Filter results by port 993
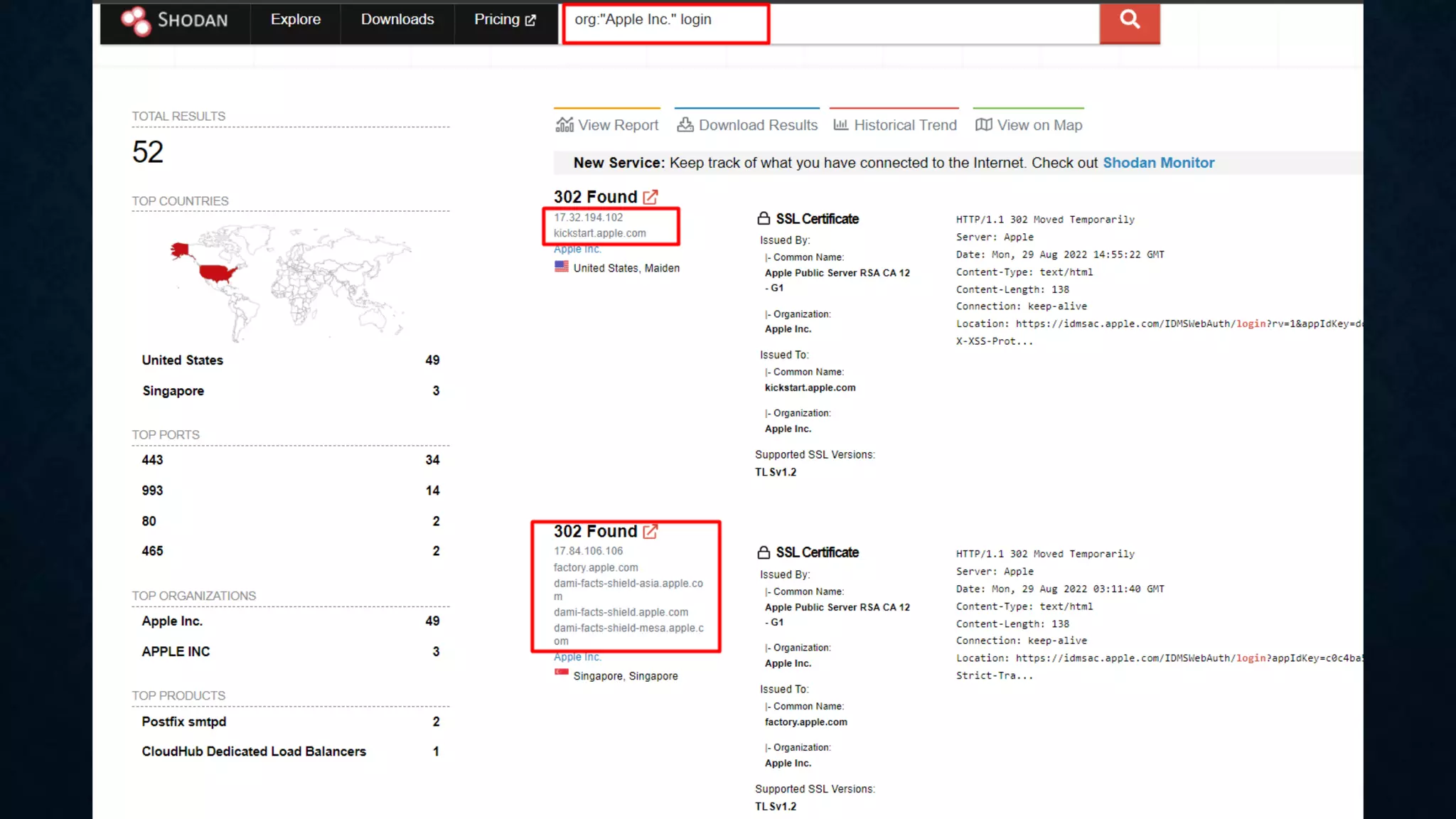Viewport: 1456px width, 819px height. pos(152,491)
